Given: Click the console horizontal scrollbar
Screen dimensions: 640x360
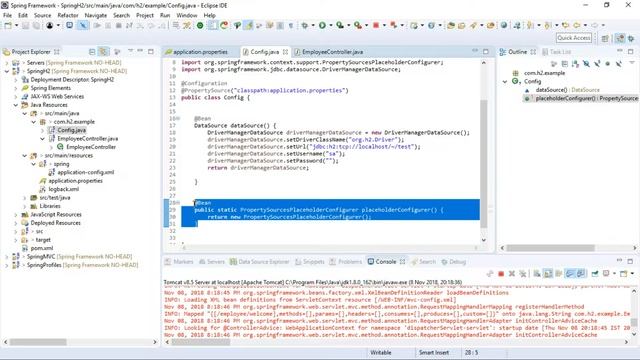Looking at the screenshot, I should [x=200, y=342].
